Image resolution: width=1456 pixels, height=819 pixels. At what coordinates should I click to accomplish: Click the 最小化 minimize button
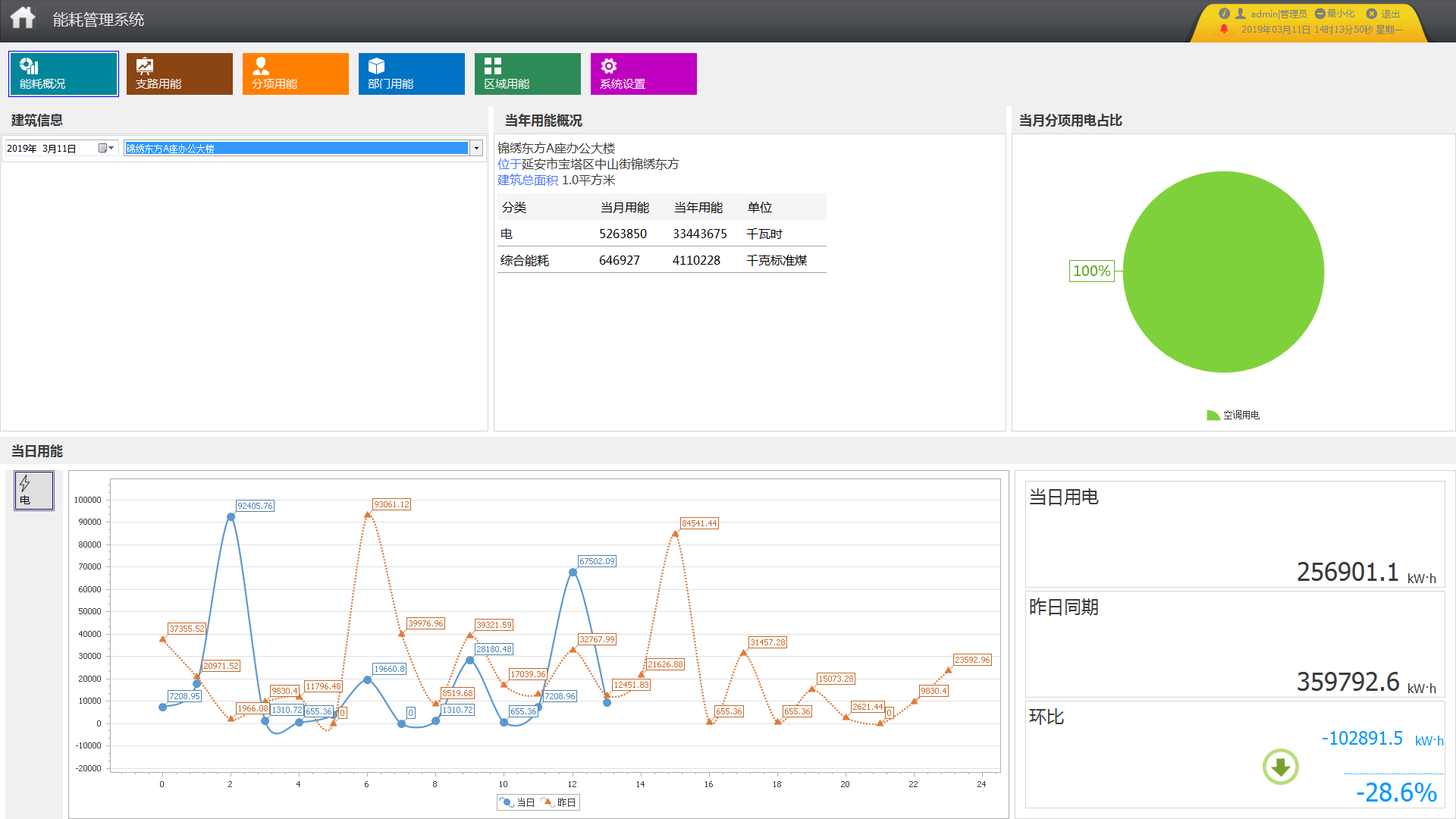tap(1335, 14)
